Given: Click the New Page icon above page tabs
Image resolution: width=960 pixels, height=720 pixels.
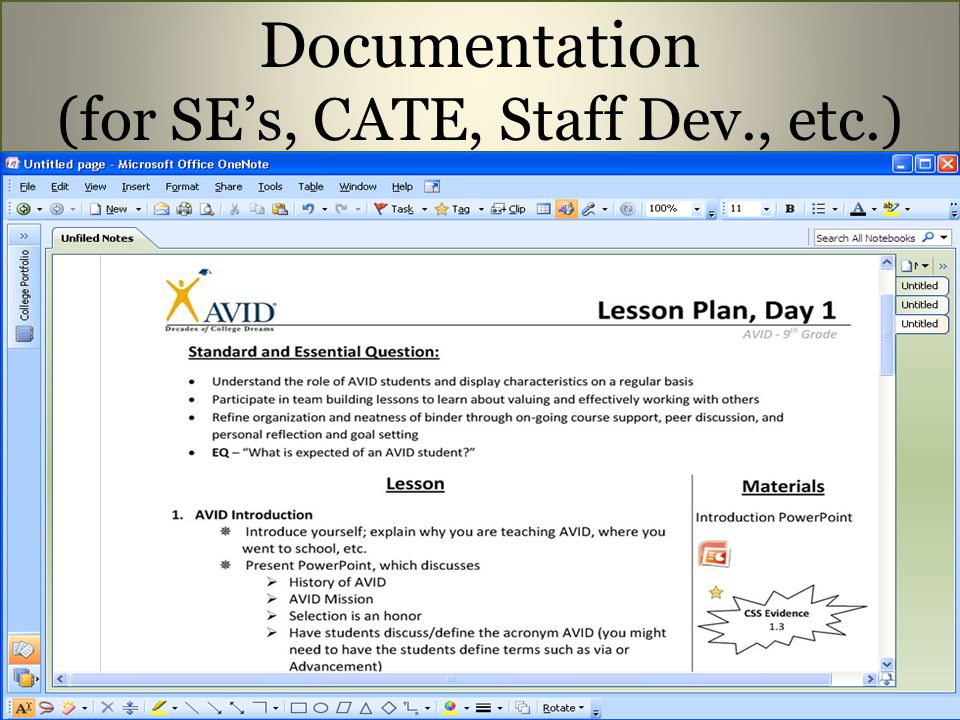Looking at the screenshot, I should pos(909,266).
